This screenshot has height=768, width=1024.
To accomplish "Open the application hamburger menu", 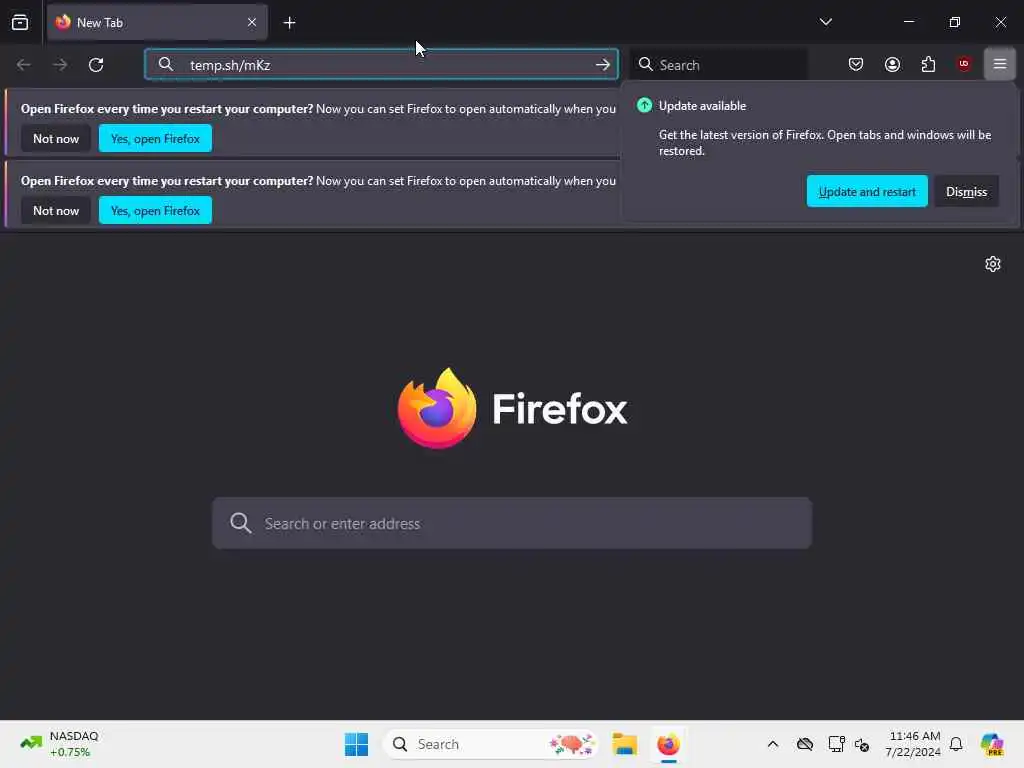I will click(x=1000, y=64).
